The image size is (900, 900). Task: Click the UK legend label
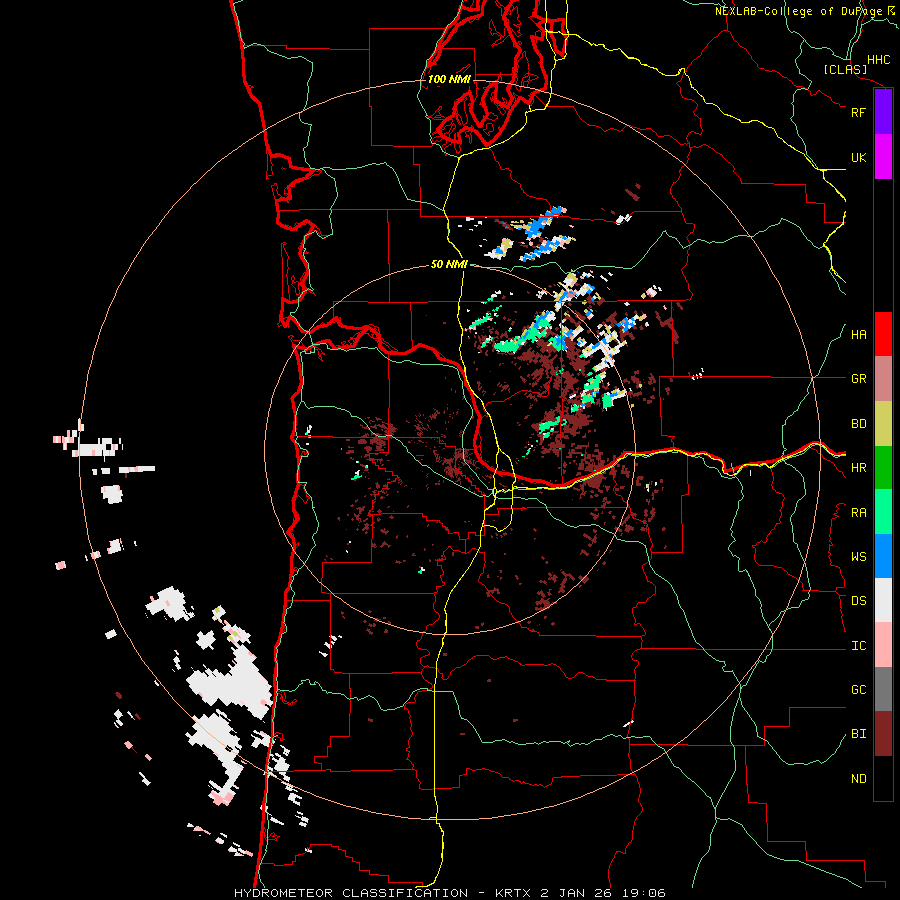(x=858, y=157)
